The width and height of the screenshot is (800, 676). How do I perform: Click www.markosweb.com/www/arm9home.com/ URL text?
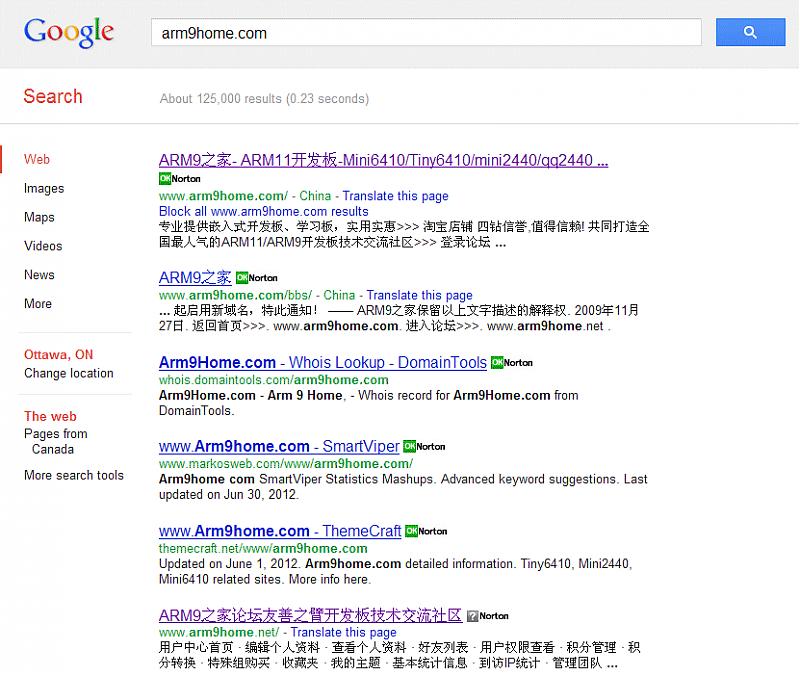click(x=286, y=464)
